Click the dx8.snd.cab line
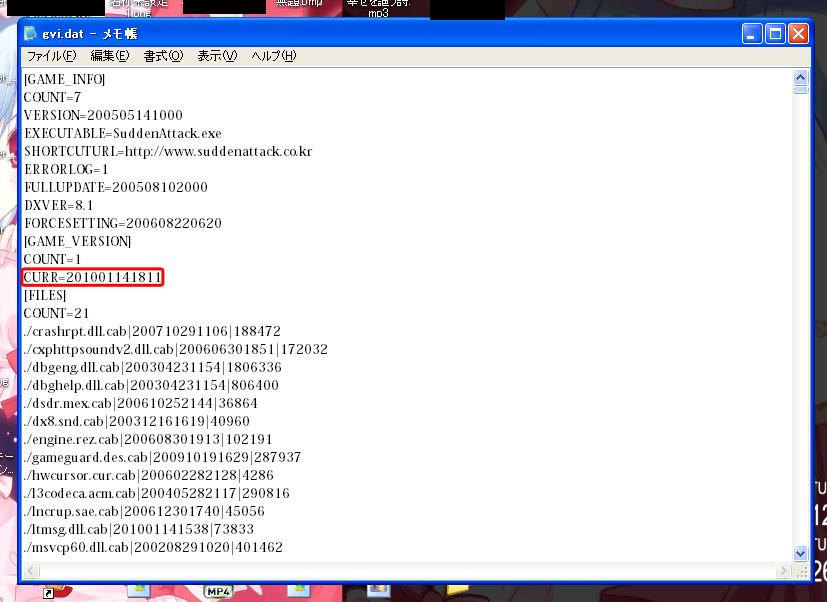The height and width of the screenshot is (602, 827). pyautogui.click(x=137, y=421)
